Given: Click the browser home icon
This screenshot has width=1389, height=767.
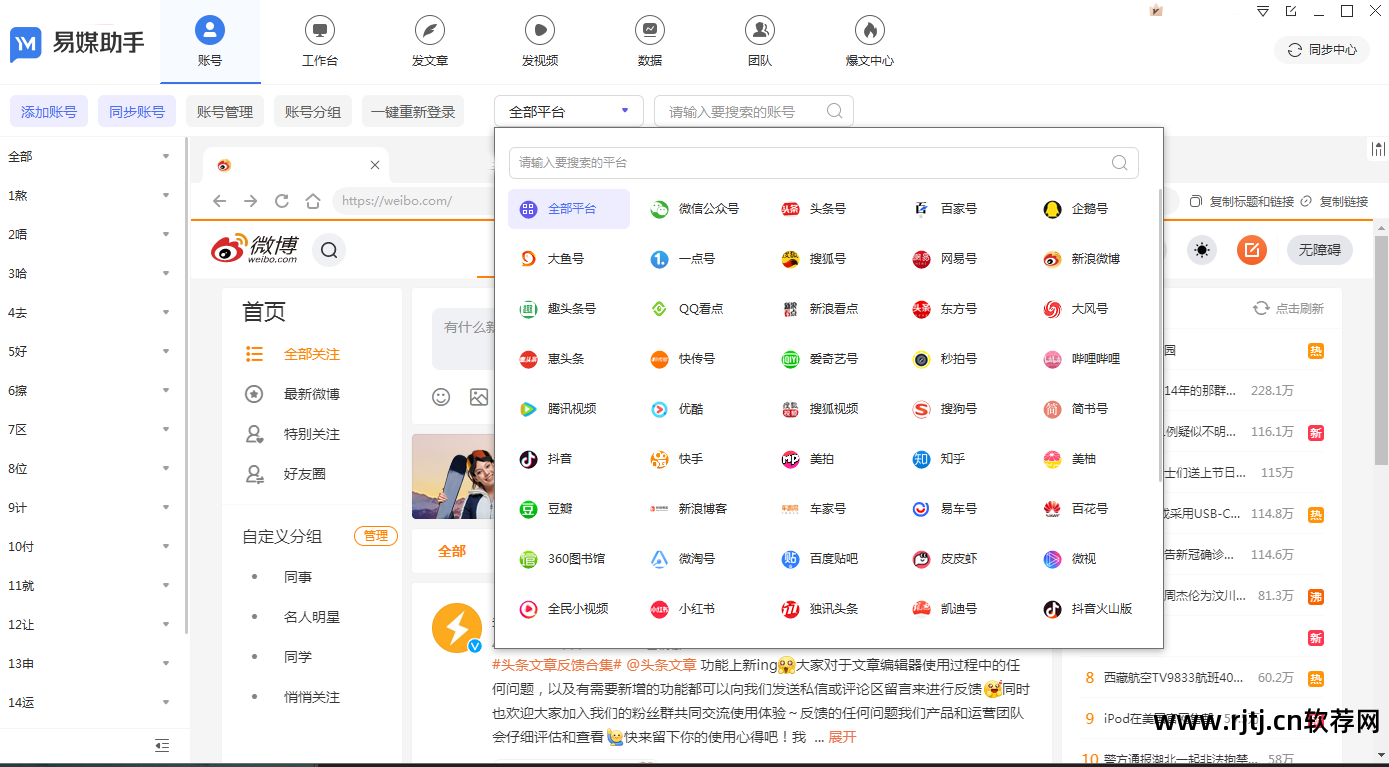Looking at the screenshot, I should point(313,201).
